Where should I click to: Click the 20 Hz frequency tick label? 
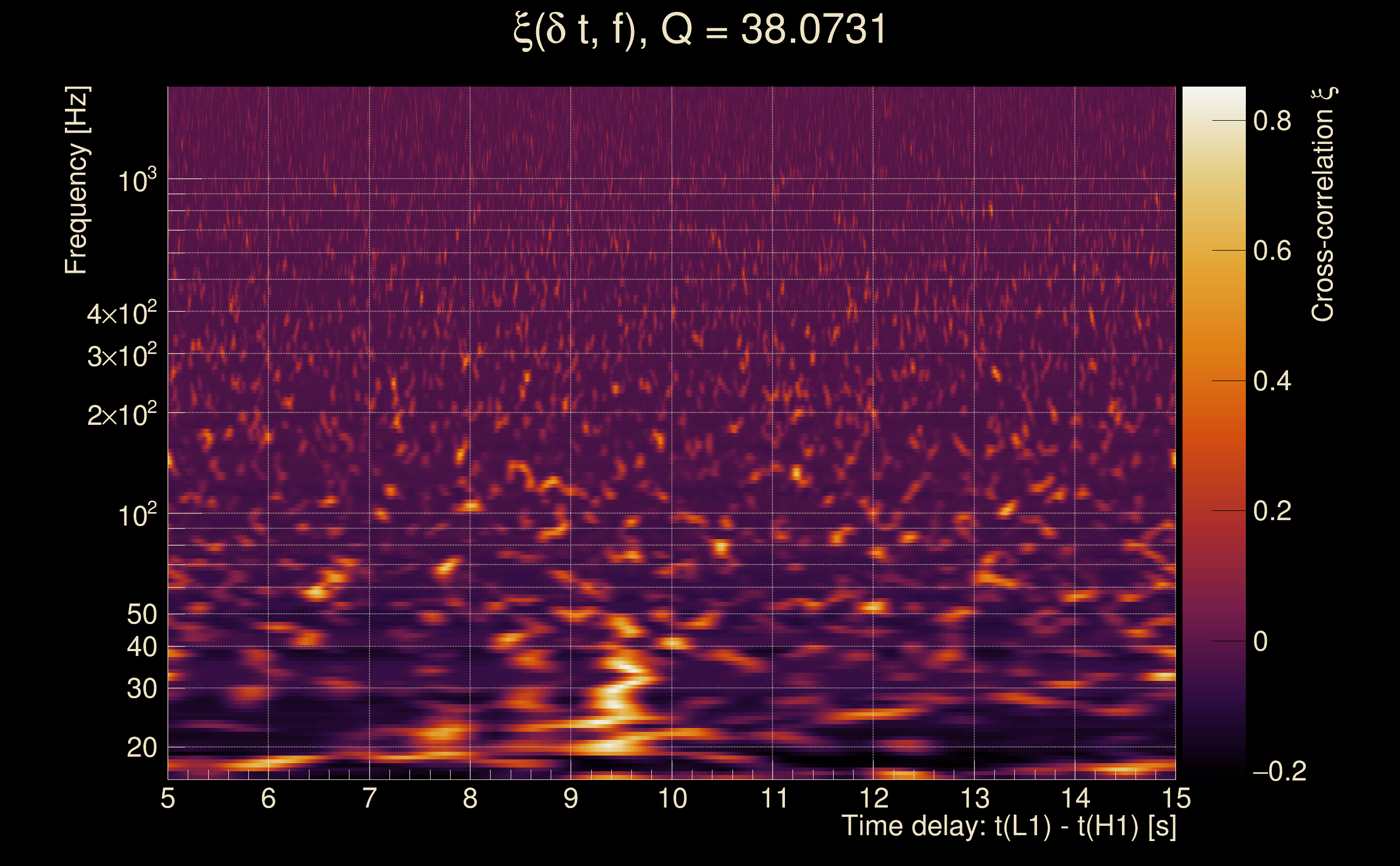click(x=141, y=747)
